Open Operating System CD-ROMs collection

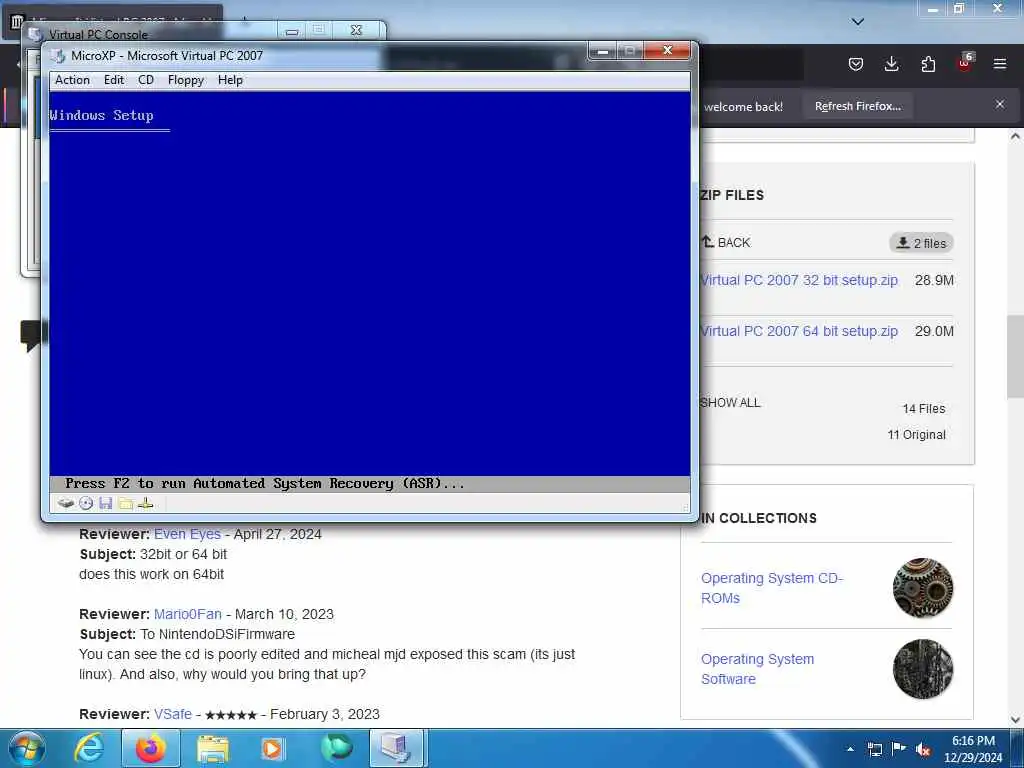coord(772,588)
